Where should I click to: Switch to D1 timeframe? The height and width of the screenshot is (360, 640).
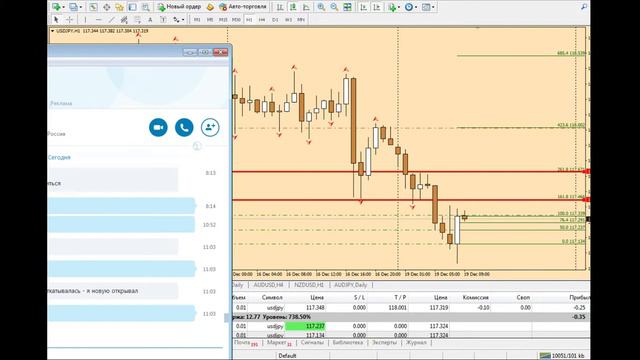pos(275,20)
